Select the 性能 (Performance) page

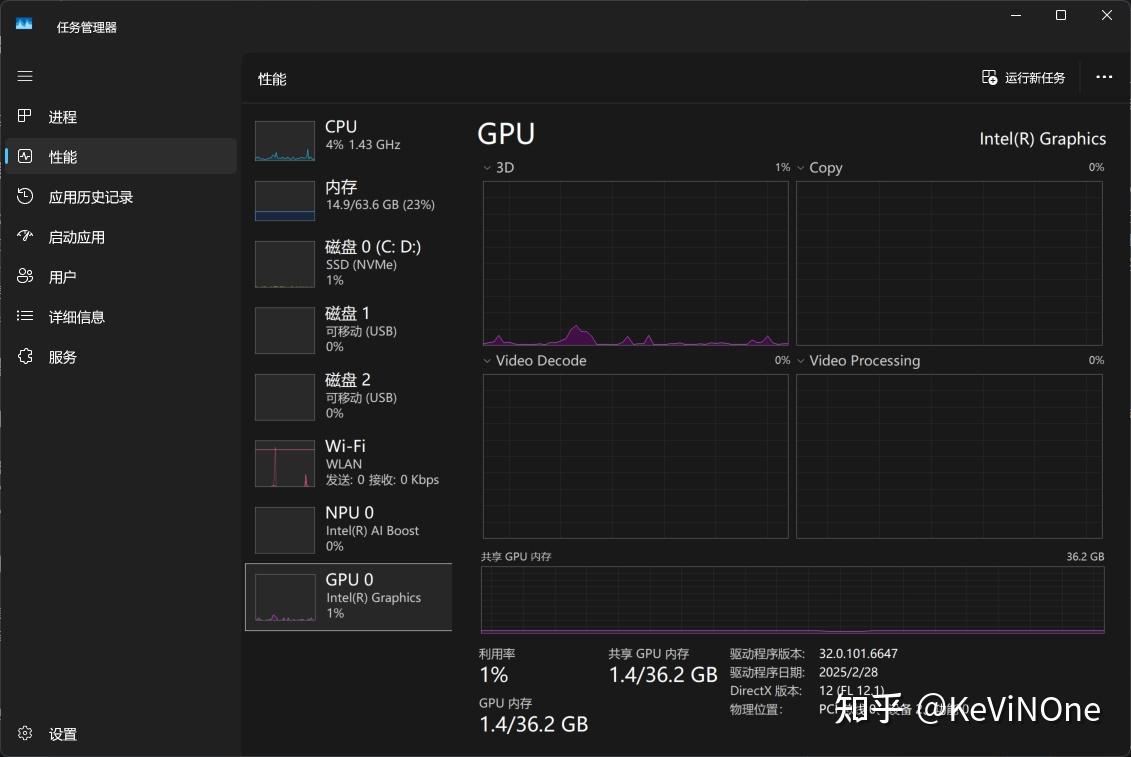tap(62, 157)
